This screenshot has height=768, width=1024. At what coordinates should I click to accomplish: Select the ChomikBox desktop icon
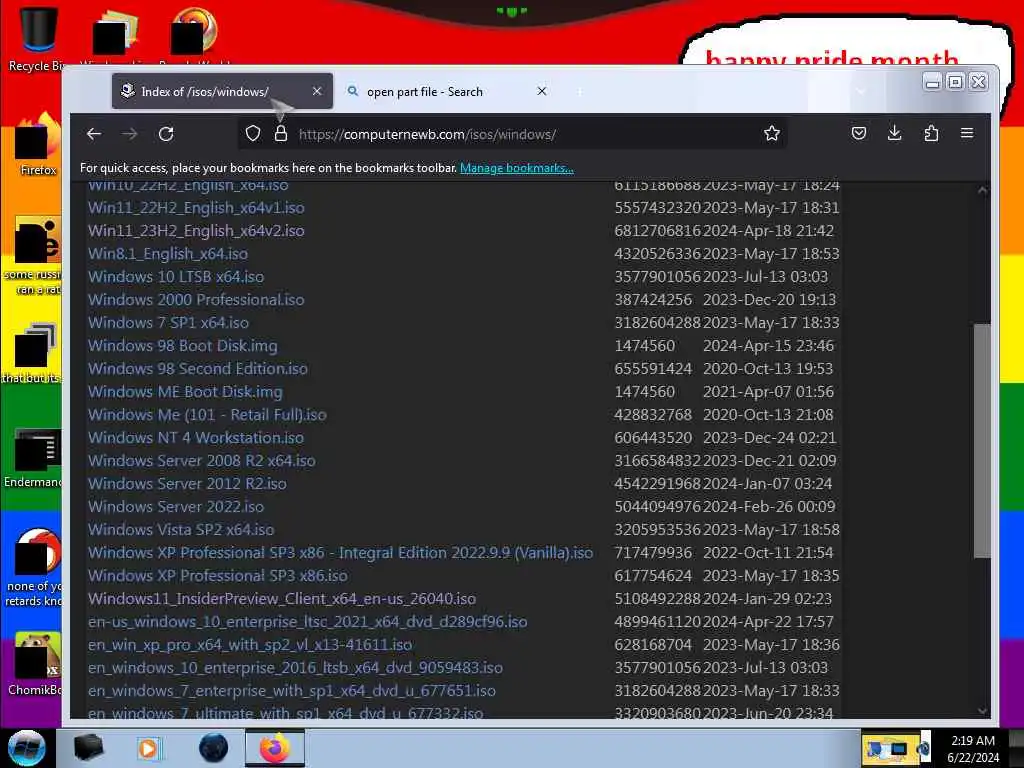(36, 663)
